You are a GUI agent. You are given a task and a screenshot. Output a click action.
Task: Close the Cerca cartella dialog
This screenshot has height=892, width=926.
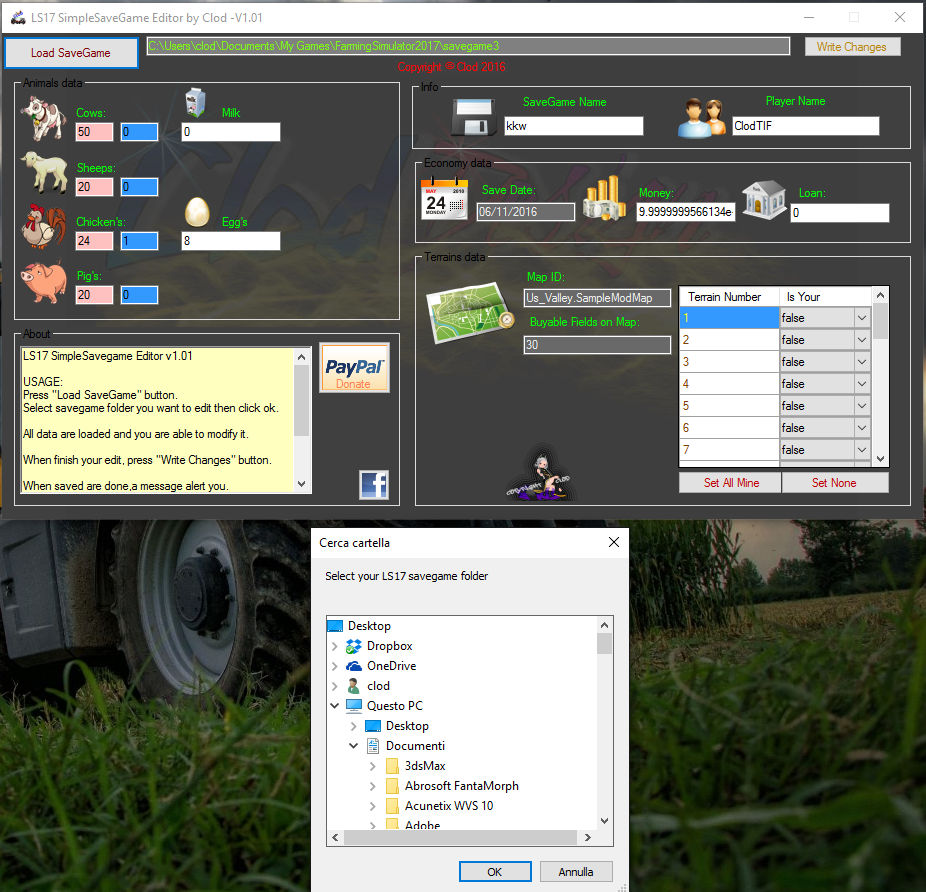[x=614, y=542]
